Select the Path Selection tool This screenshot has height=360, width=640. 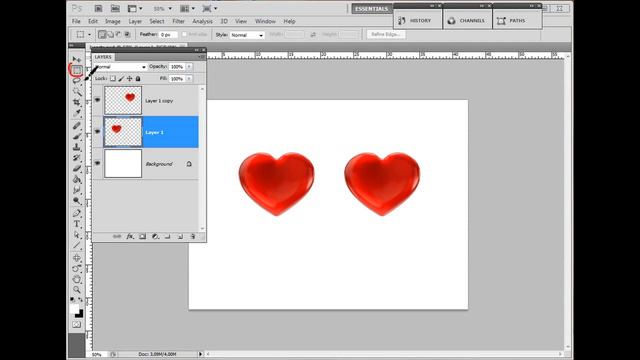point(76,235)
